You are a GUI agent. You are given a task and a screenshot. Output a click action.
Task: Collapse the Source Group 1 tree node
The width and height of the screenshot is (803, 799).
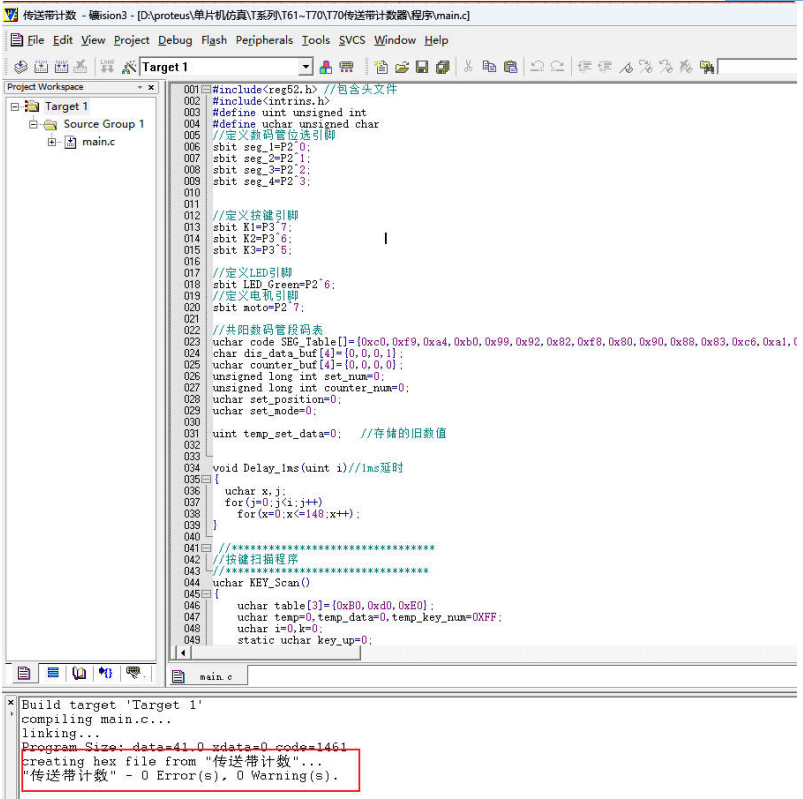33,124
